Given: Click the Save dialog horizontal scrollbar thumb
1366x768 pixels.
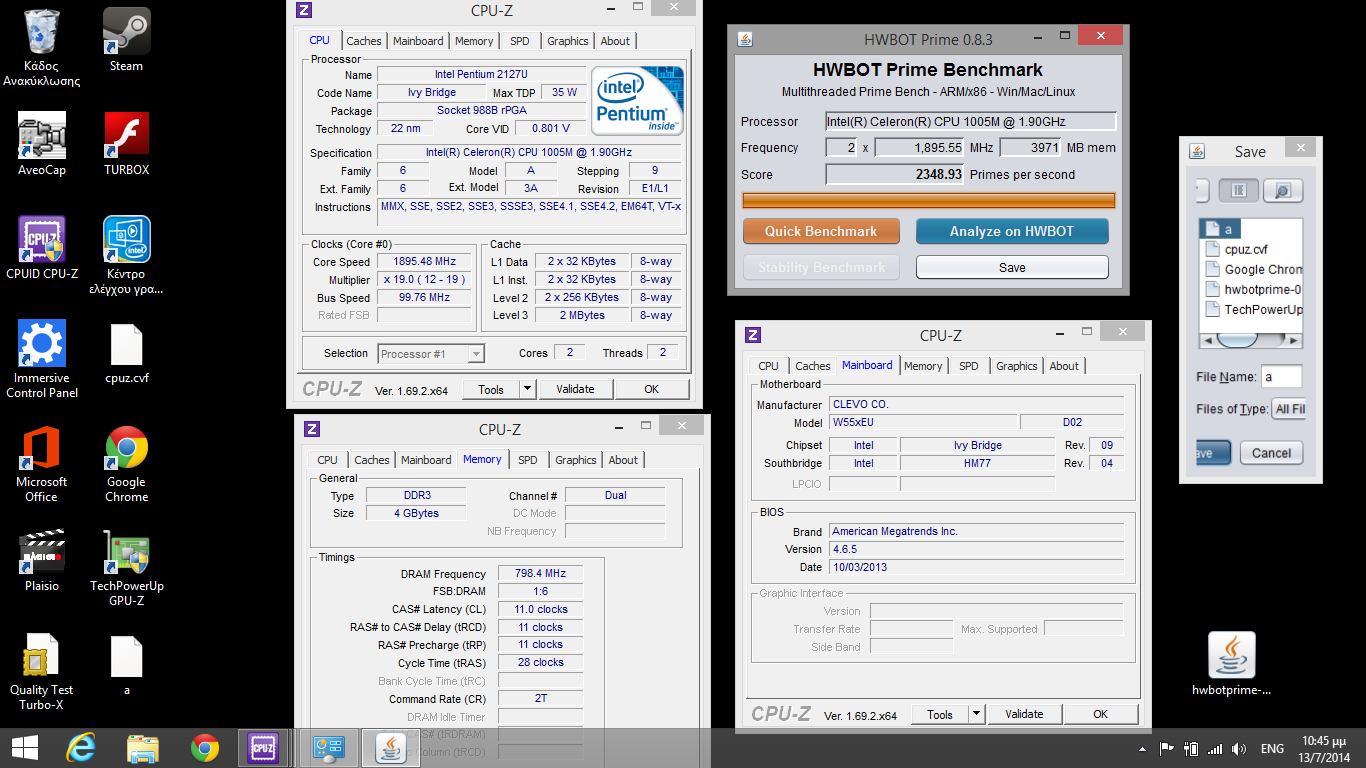Looking at the screenshot, I should tap(1235, 340).
